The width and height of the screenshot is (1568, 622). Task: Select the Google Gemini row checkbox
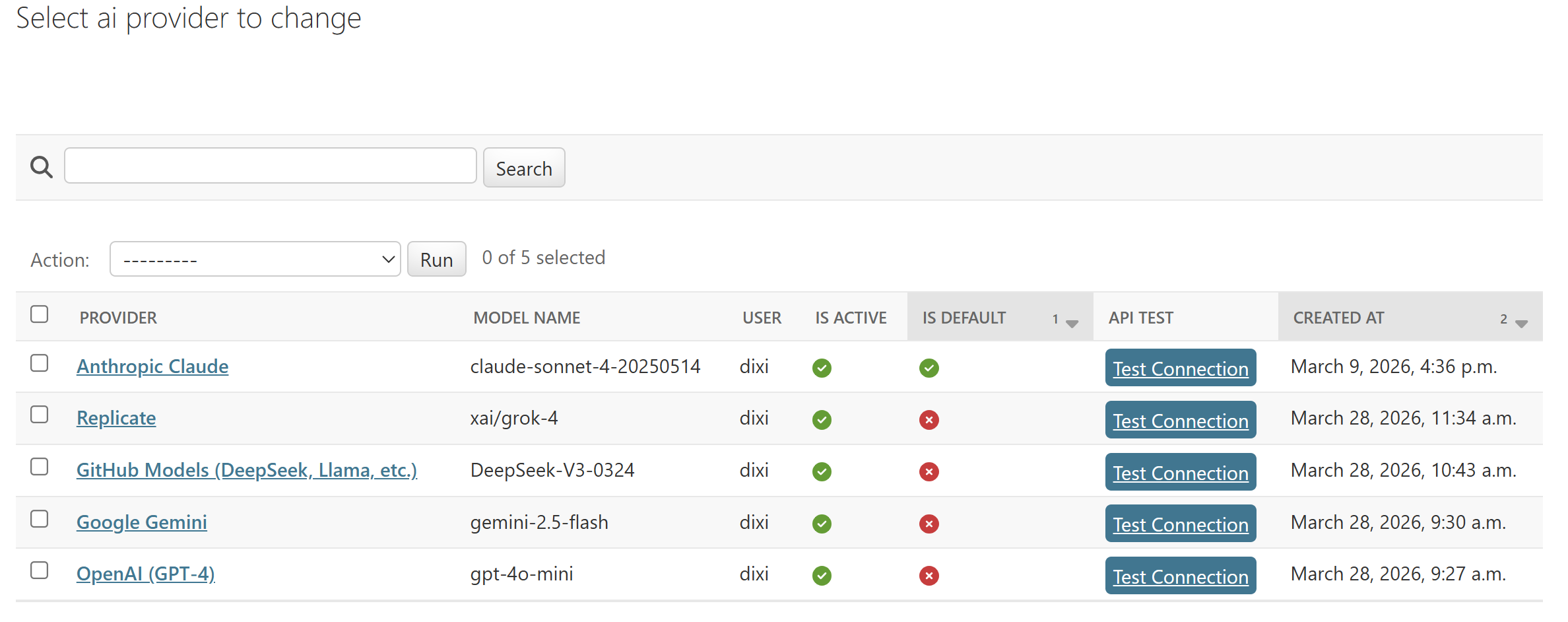(x=40, y=518)
